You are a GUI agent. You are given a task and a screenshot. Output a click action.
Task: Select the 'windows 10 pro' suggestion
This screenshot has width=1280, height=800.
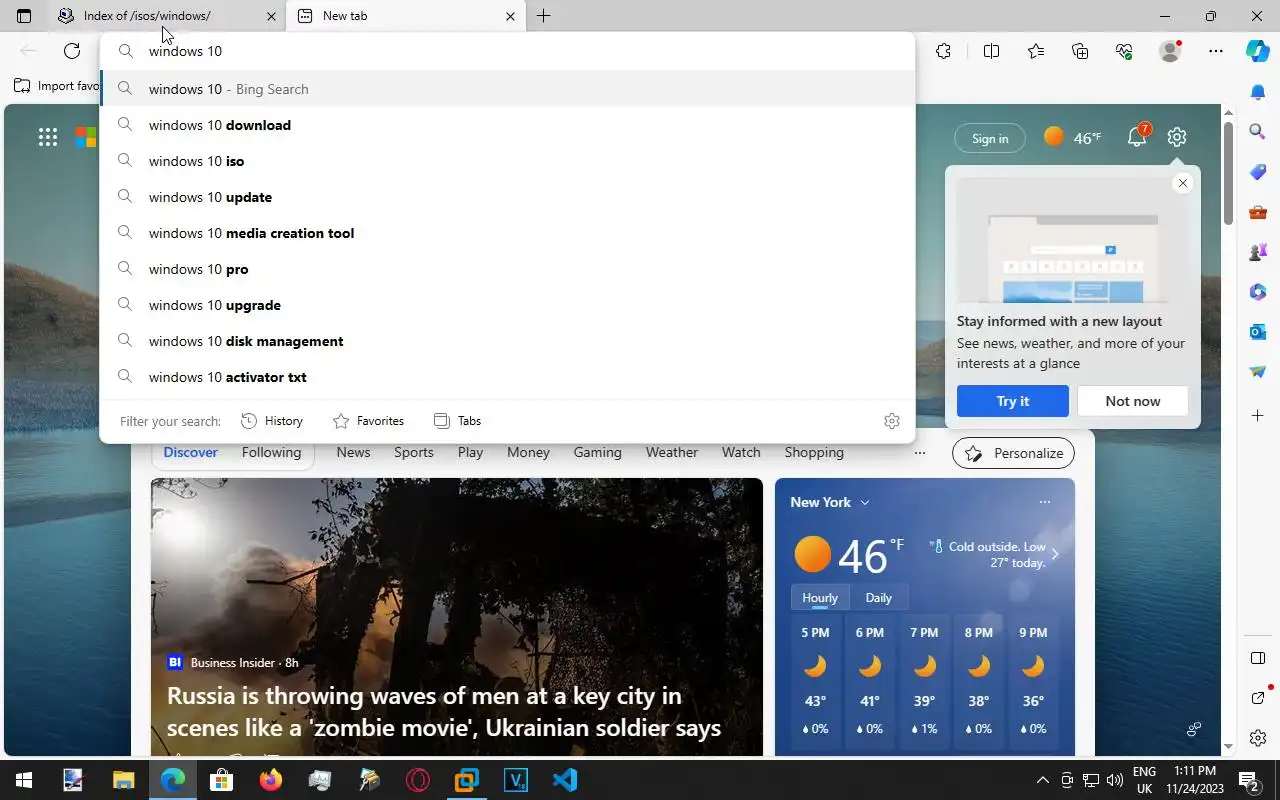(x=507, y=269)
